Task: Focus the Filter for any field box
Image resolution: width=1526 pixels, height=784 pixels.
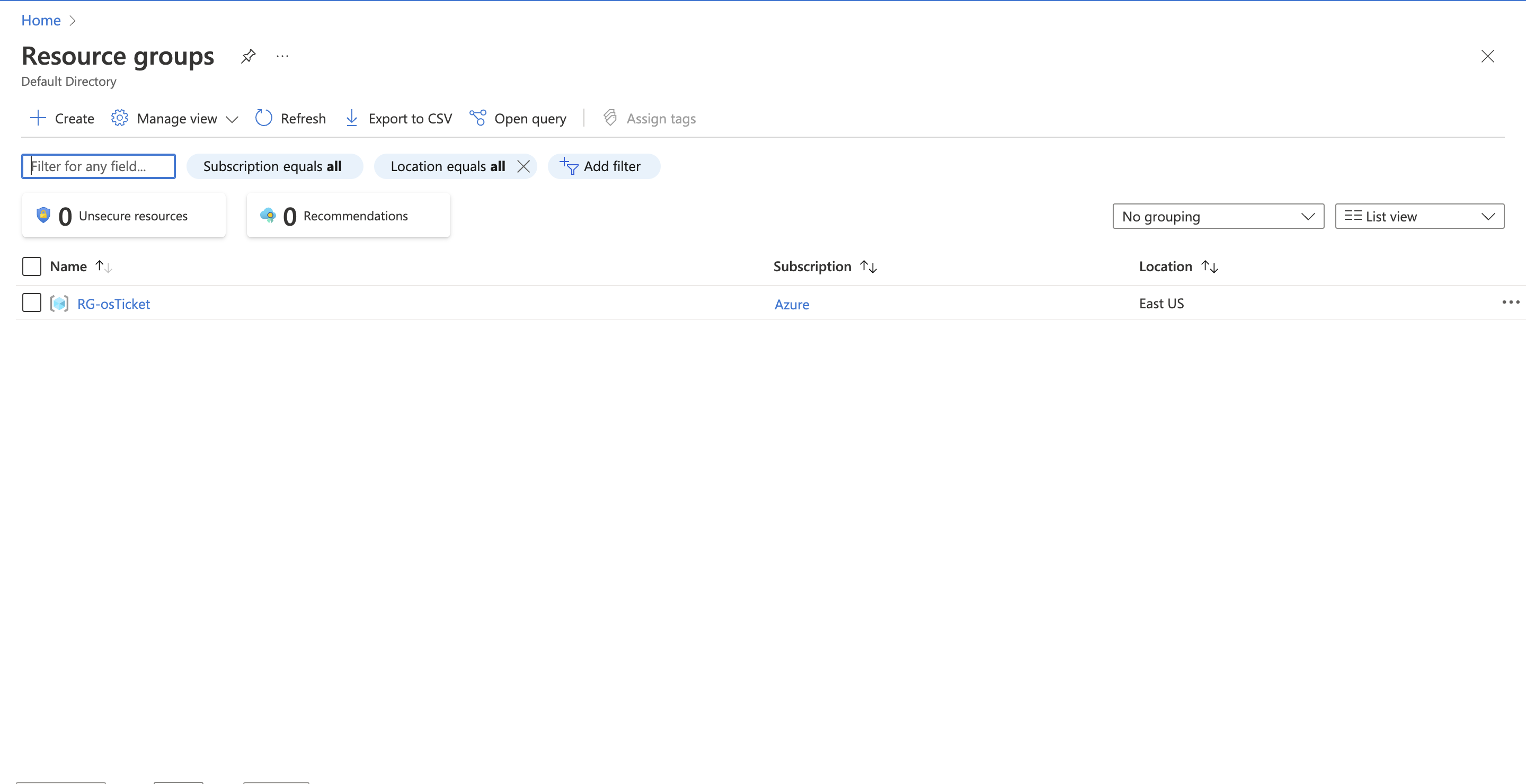Action: 99,166
